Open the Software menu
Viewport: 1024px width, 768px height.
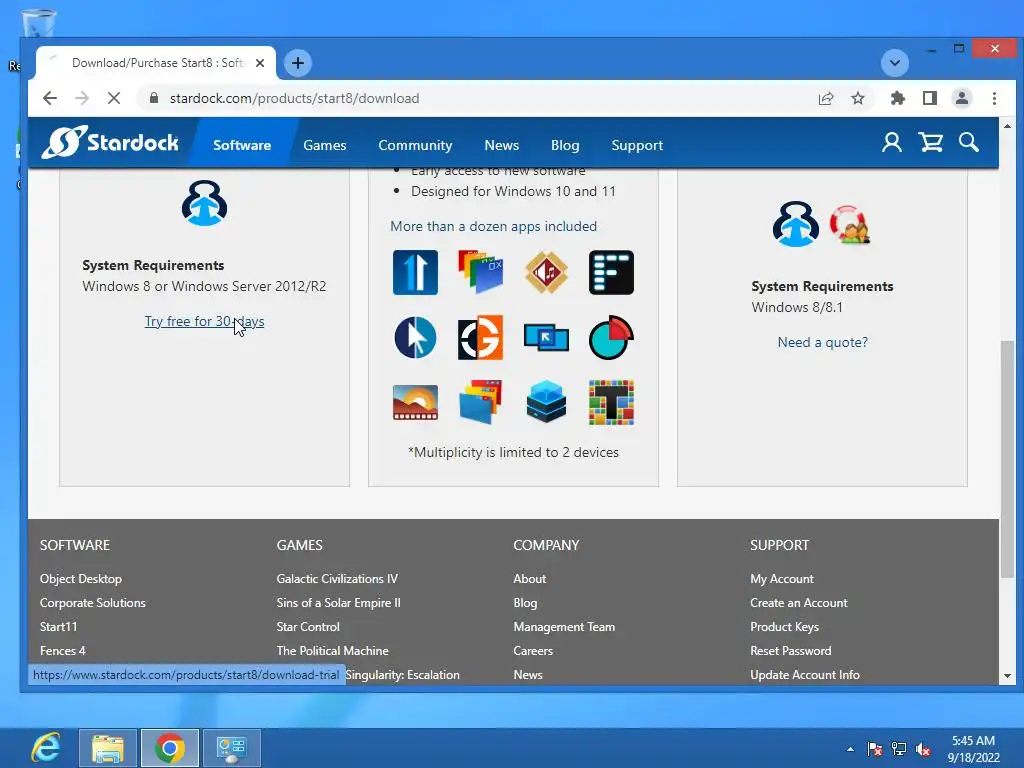pos(242,145)
